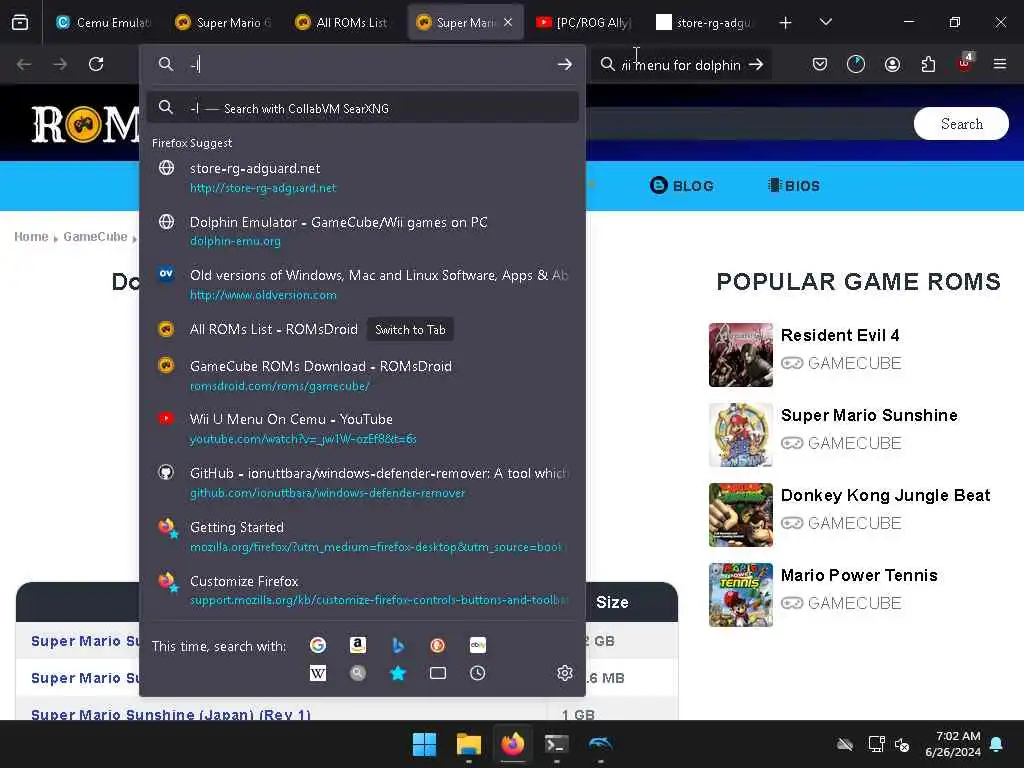This screenshot has height=768, width=1024.
Task: Choose Wii U Menu On Cemu YouTube suggestion
Action: point(362,428)
